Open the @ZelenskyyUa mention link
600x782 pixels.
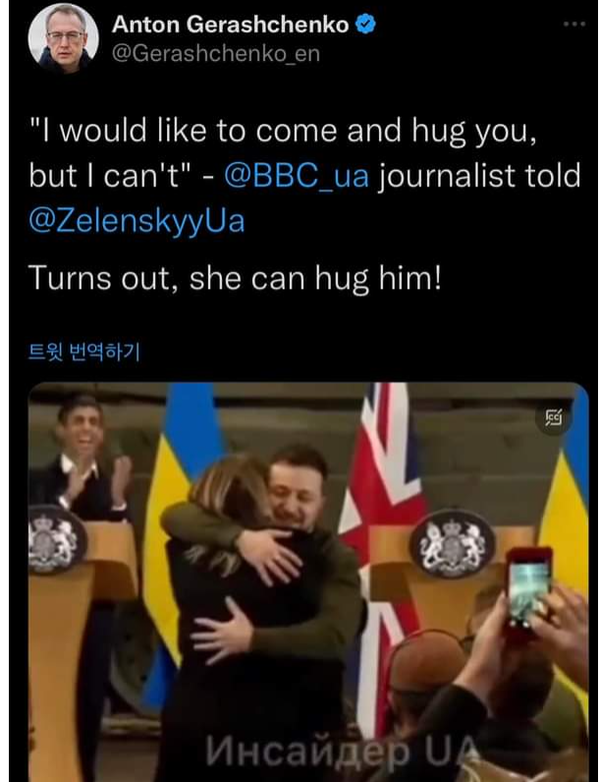tap(137, 221)
